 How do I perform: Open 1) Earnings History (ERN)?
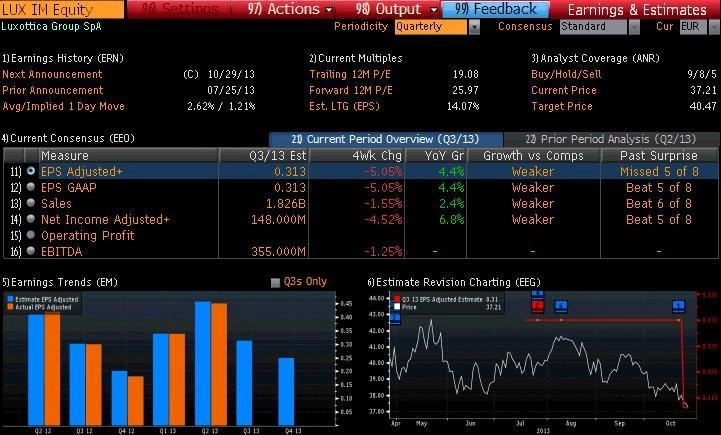63,58
